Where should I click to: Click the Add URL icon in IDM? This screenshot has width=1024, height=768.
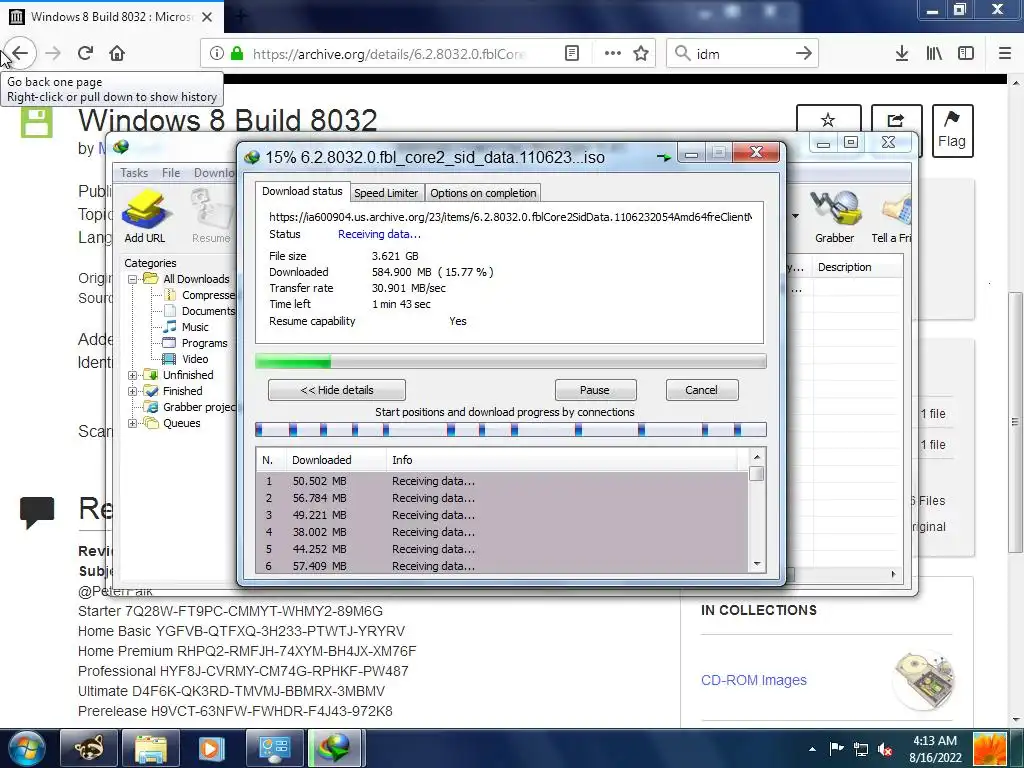[145, 216]
